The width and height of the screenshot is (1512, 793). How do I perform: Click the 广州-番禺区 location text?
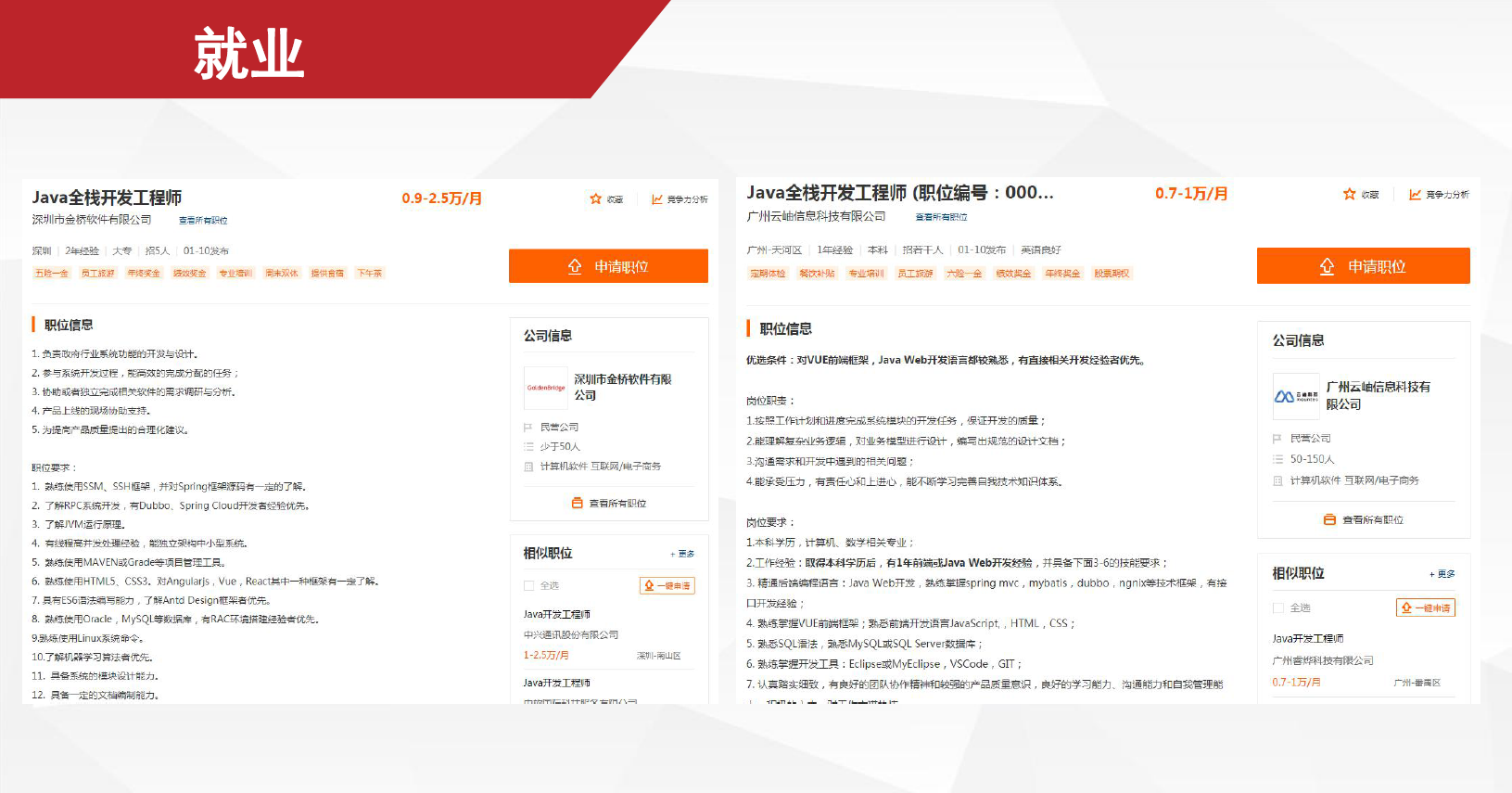click(x=1417, y=683)
